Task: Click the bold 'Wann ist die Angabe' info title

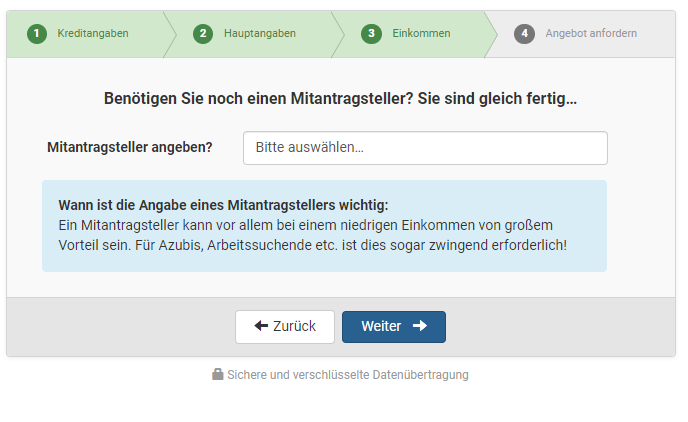Action: coord(223,205)
